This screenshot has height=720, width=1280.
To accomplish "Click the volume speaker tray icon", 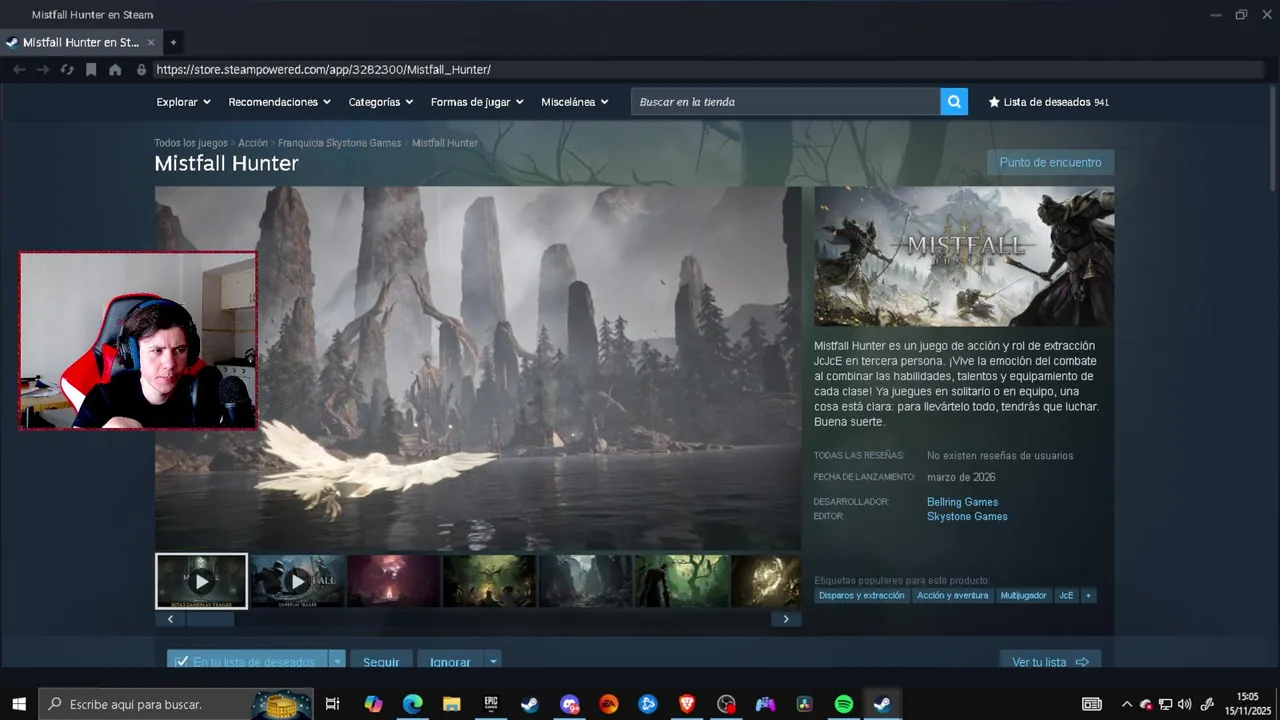I will 1185,704.
